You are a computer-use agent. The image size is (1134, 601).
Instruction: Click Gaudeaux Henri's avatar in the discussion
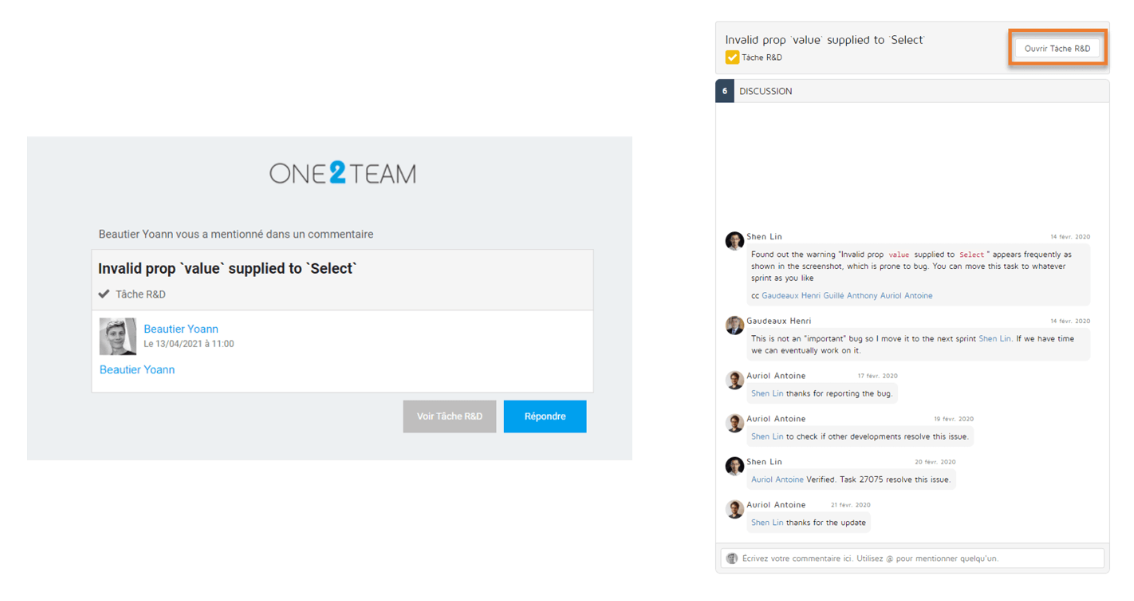(x=734, y=324)
